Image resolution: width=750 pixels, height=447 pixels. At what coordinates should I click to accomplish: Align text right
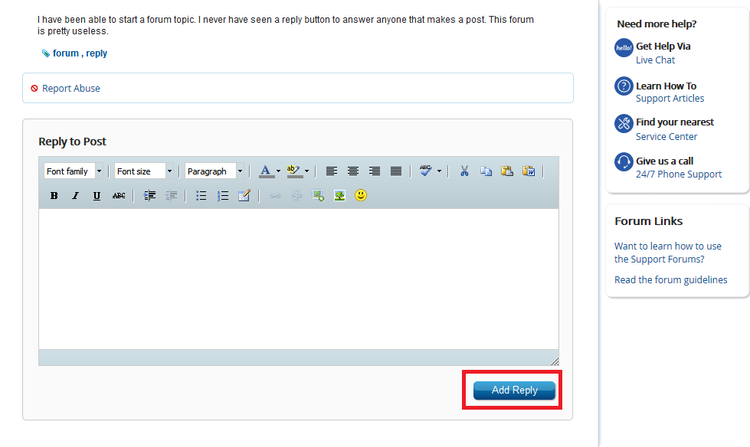(375, 171)
